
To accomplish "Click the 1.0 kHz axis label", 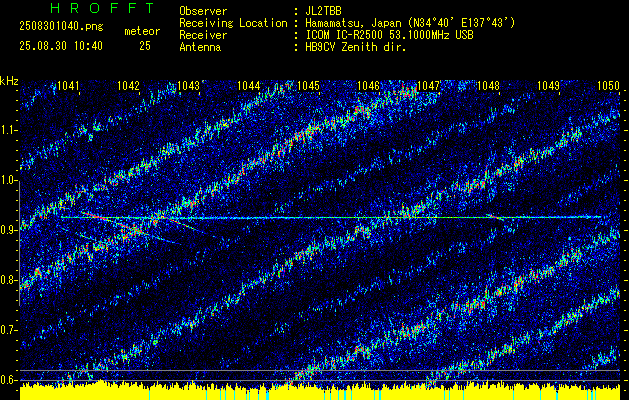I will tap(9, 181).
